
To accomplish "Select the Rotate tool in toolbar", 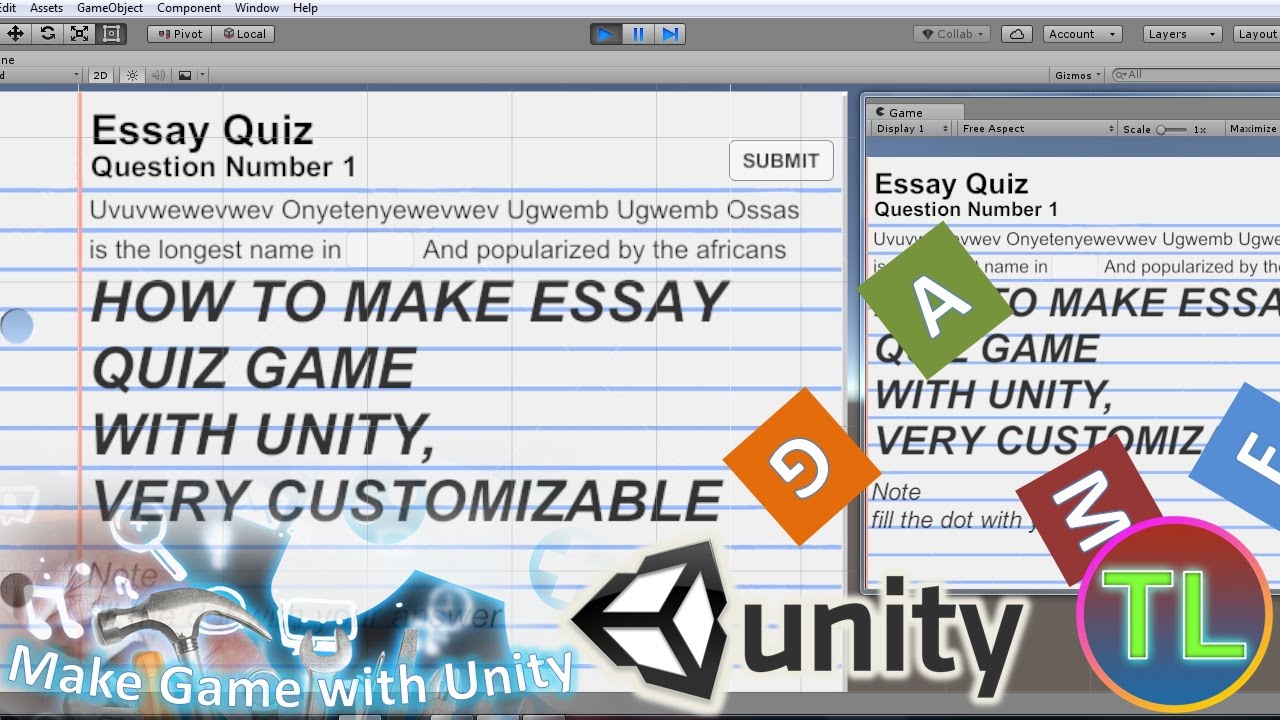I will coord(47,33).
